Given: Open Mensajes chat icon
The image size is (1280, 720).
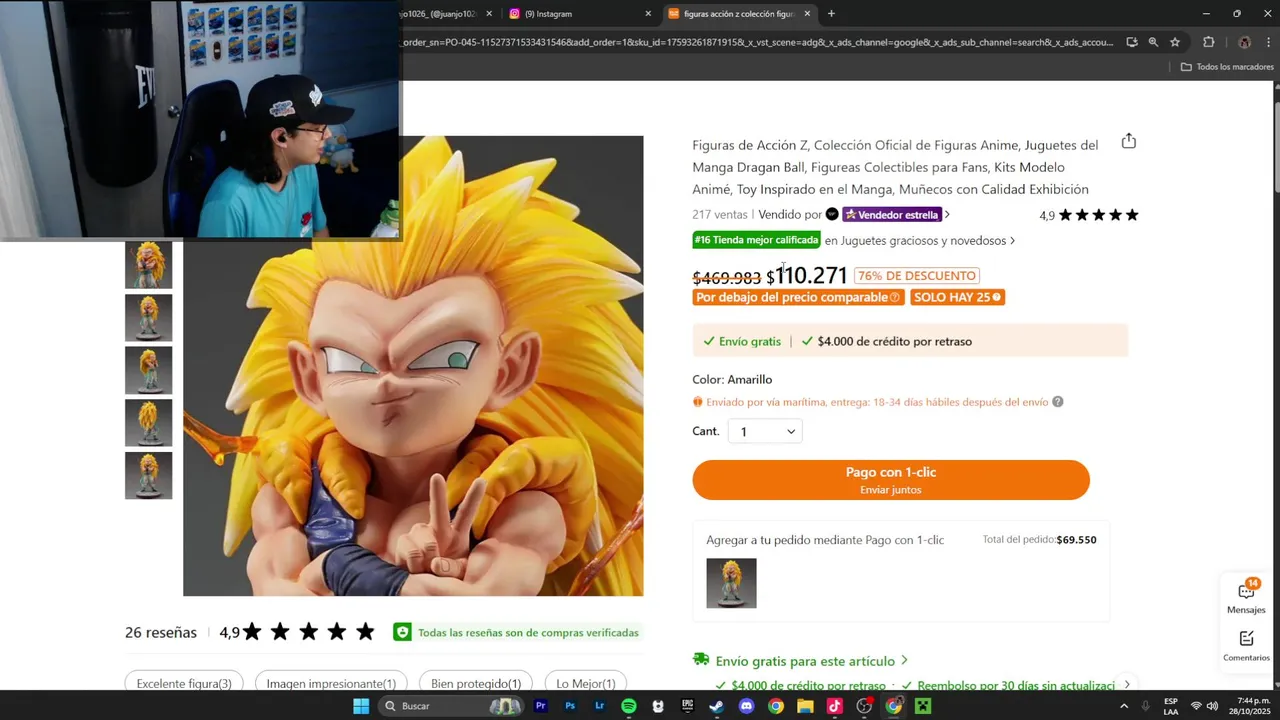Looking at the screenshot, I should (1246, 597).
